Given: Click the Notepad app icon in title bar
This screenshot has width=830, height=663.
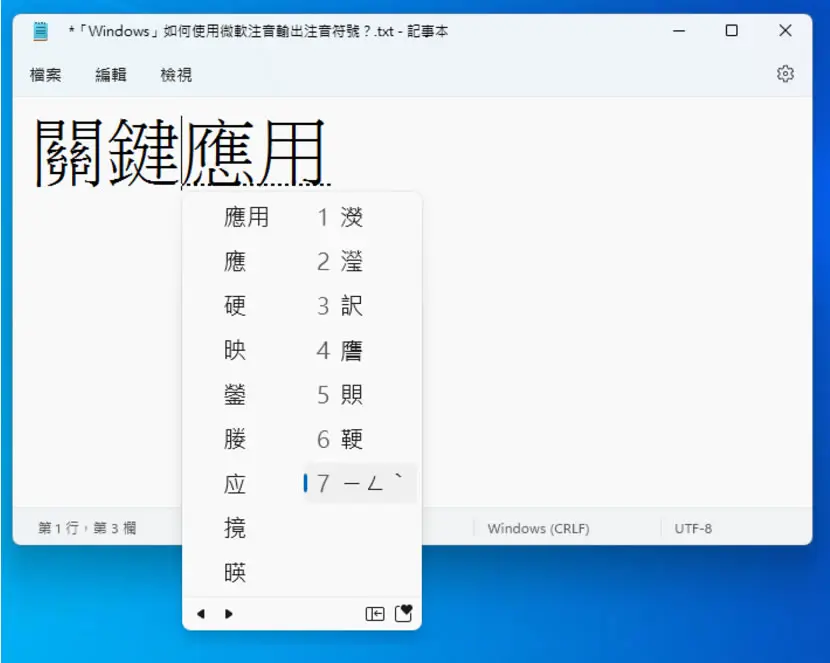Looking at the screenshot, I should point(40,31).
